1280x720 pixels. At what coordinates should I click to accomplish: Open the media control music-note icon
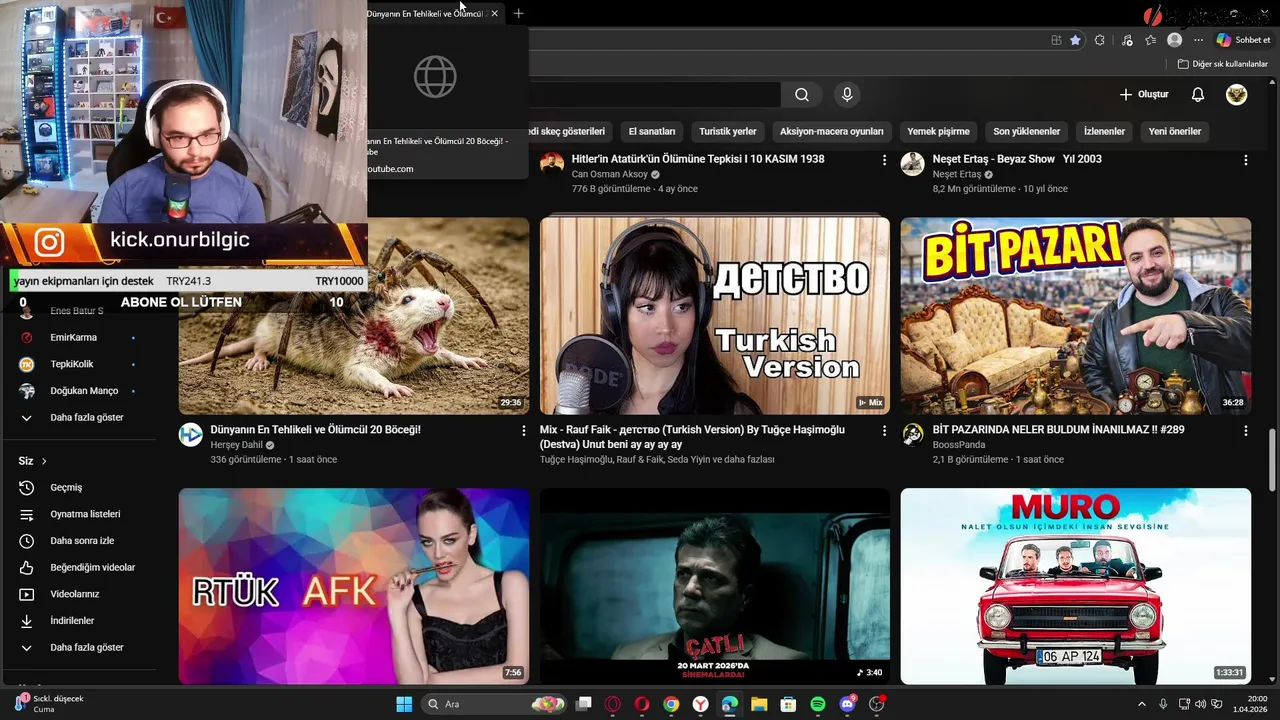1127,40
